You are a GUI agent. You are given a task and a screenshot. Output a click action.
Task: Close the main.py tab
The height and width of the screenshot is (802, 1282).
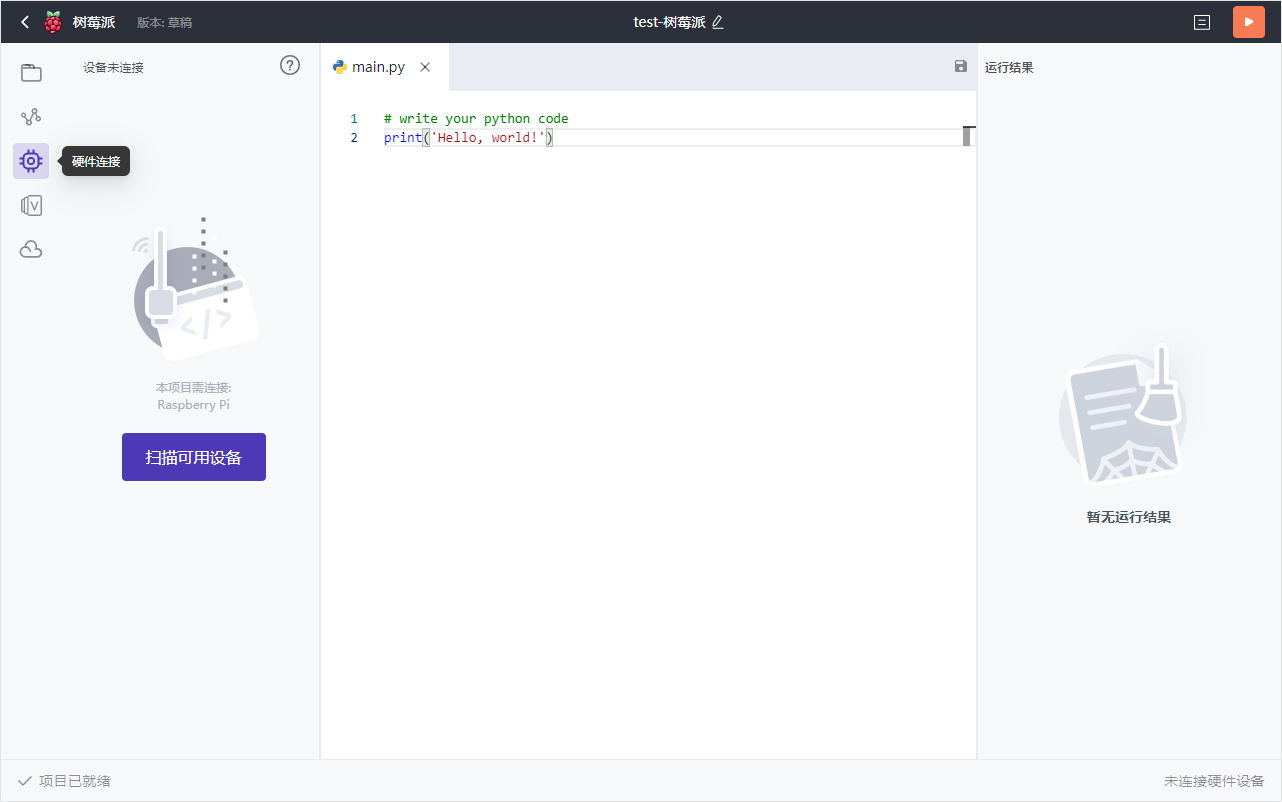click(x=424, y=67)
